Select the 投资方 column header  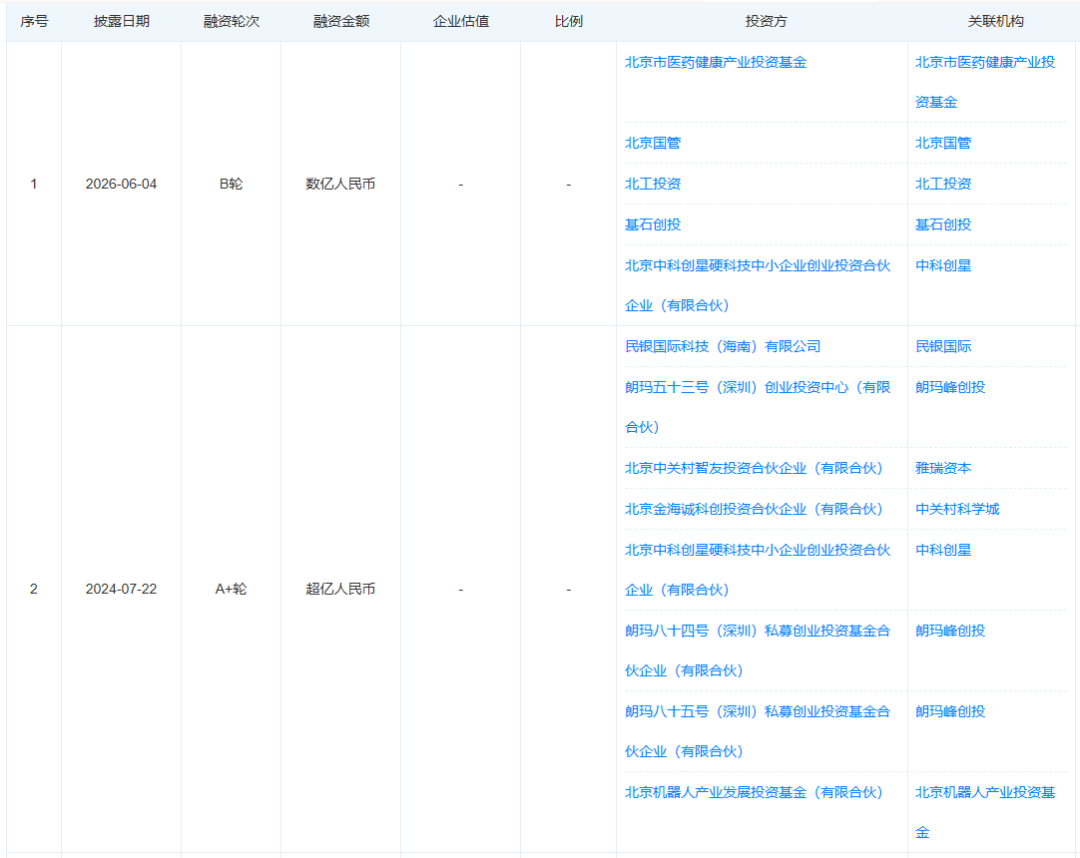coord(766,21)
